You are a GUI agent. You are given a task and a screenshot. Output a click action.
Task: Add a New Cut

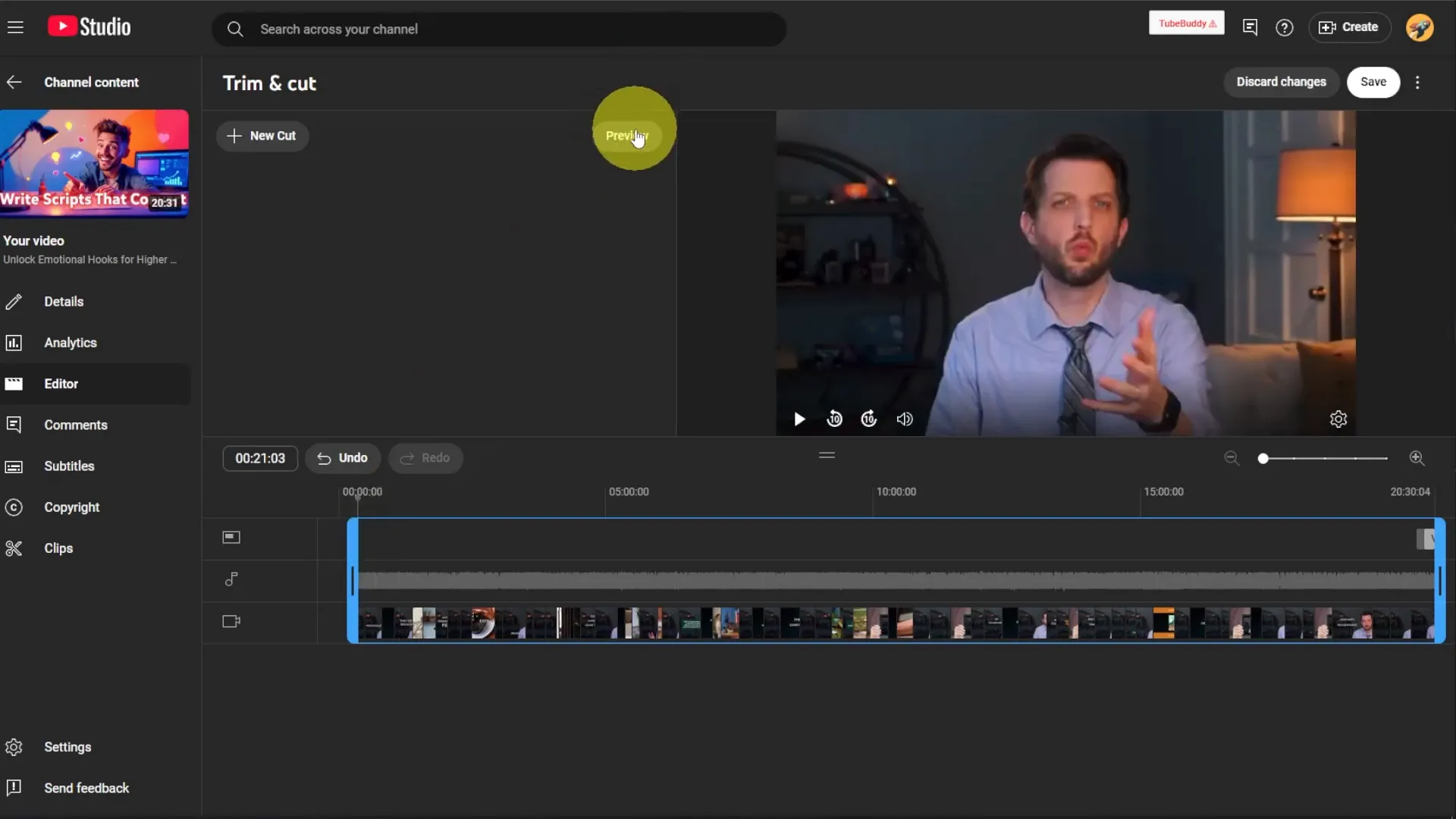[x=262, y=136]
